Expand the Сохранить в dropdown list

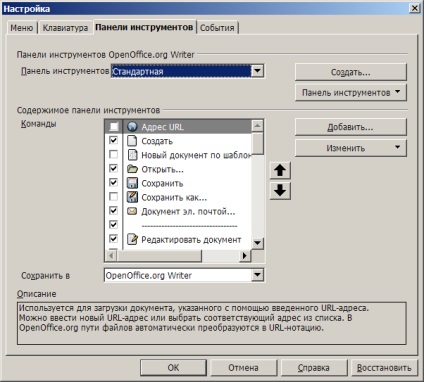[x=257, y=275]
